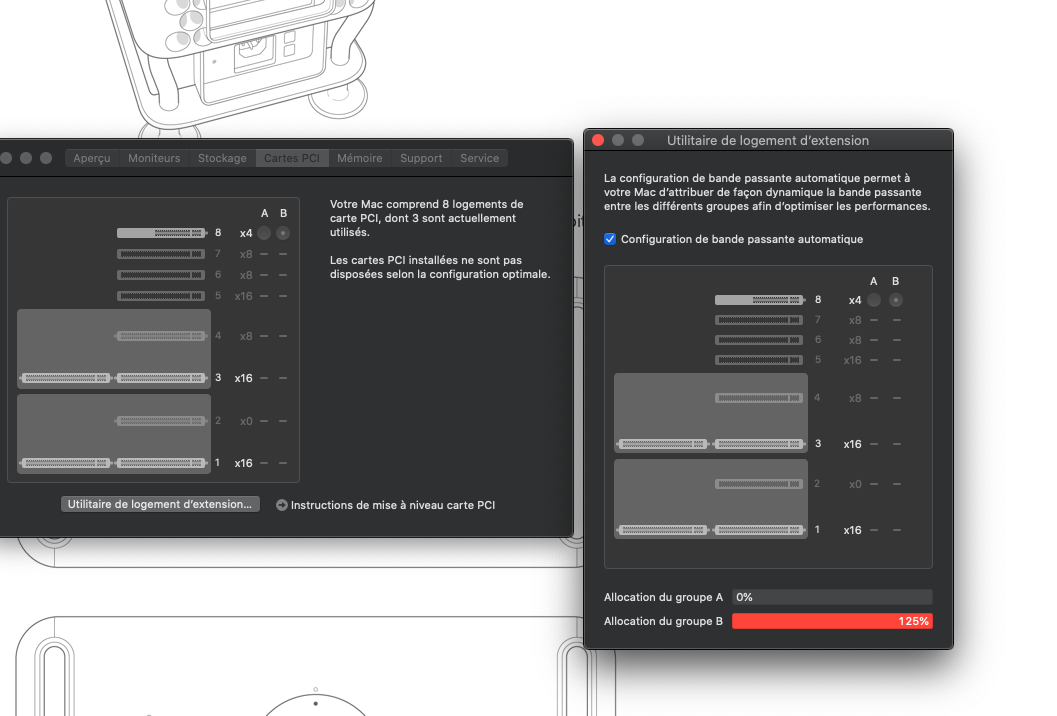Open the Aperçu tab

tap(92, 158)
